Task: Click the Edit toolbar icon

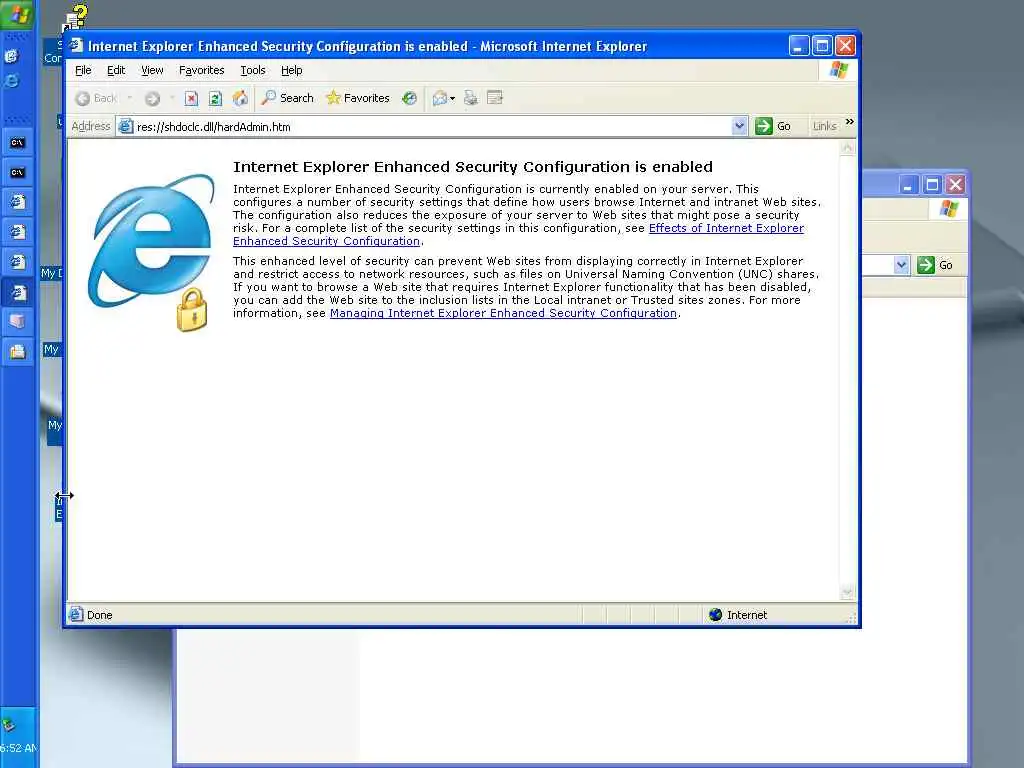Action: [495, 99]
